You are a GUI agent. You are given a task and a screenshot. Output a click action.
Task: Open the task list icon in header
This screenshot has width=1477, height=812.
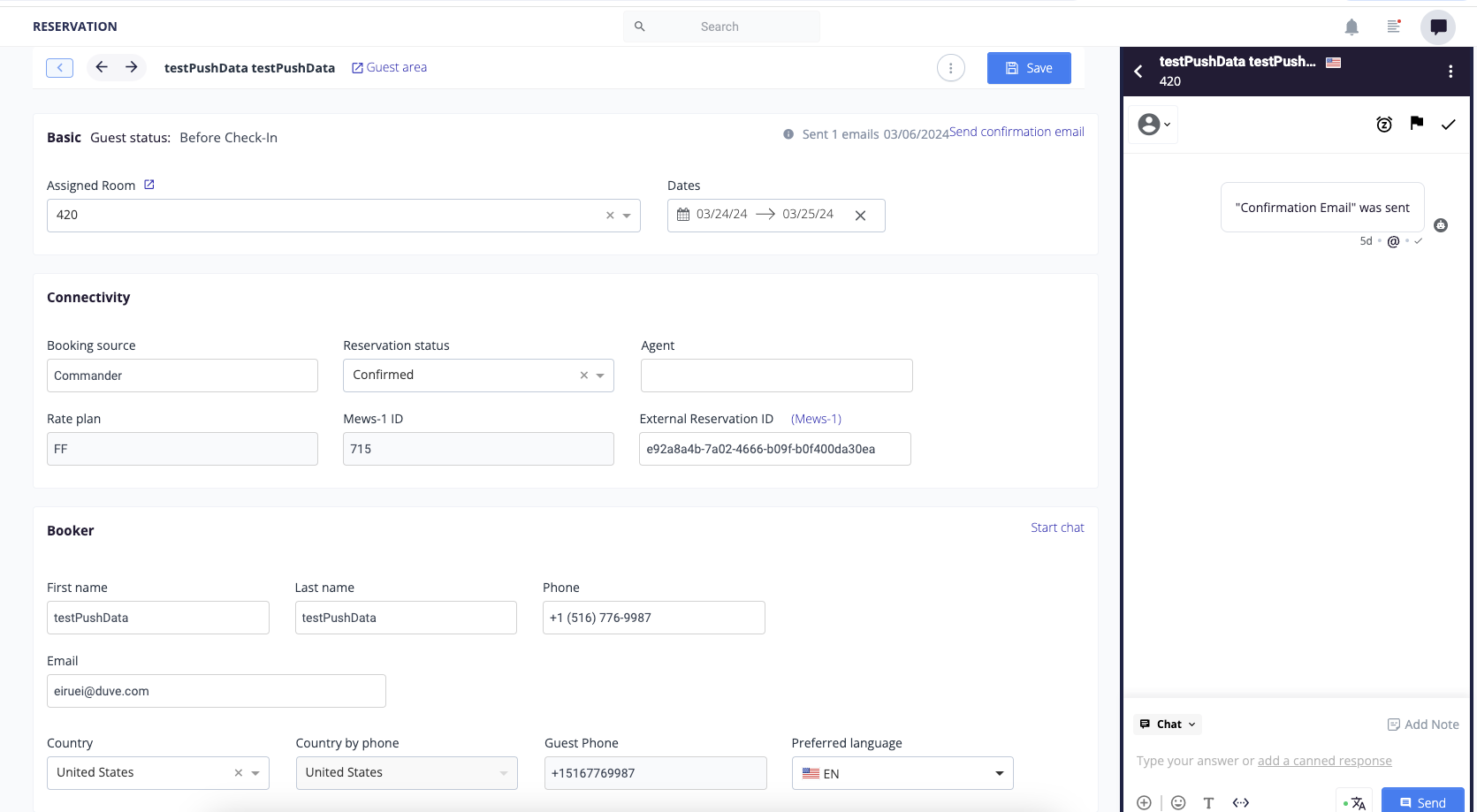click(1394, 27)
